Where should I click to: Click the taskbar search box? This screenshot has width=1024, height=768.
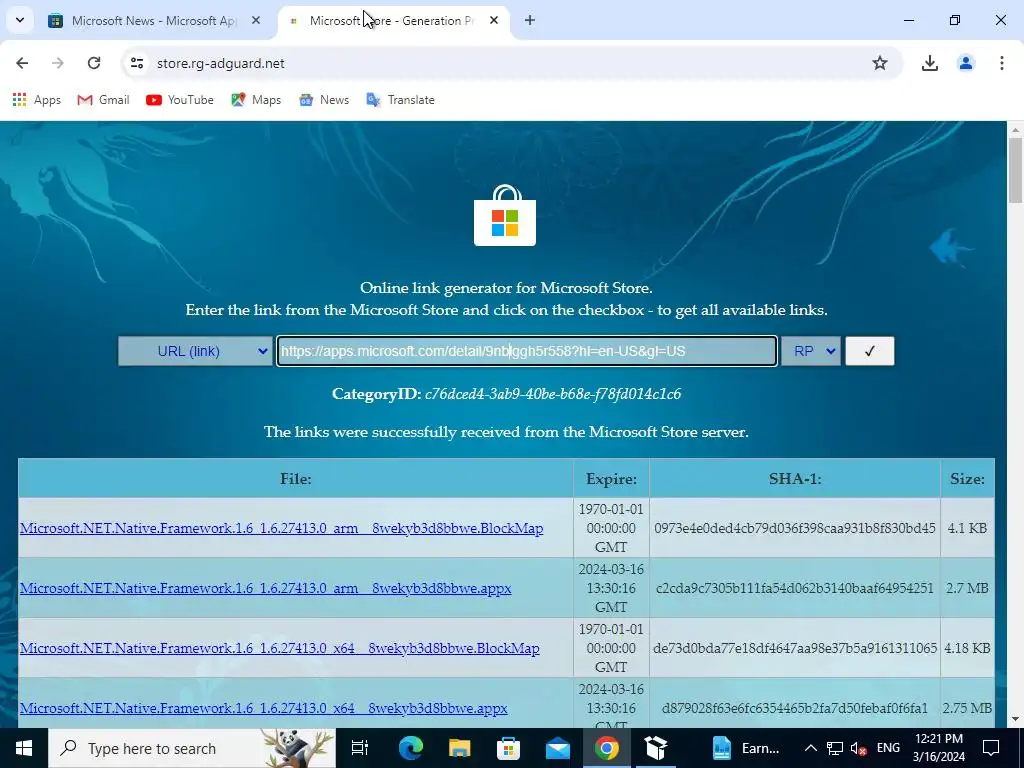192,748
